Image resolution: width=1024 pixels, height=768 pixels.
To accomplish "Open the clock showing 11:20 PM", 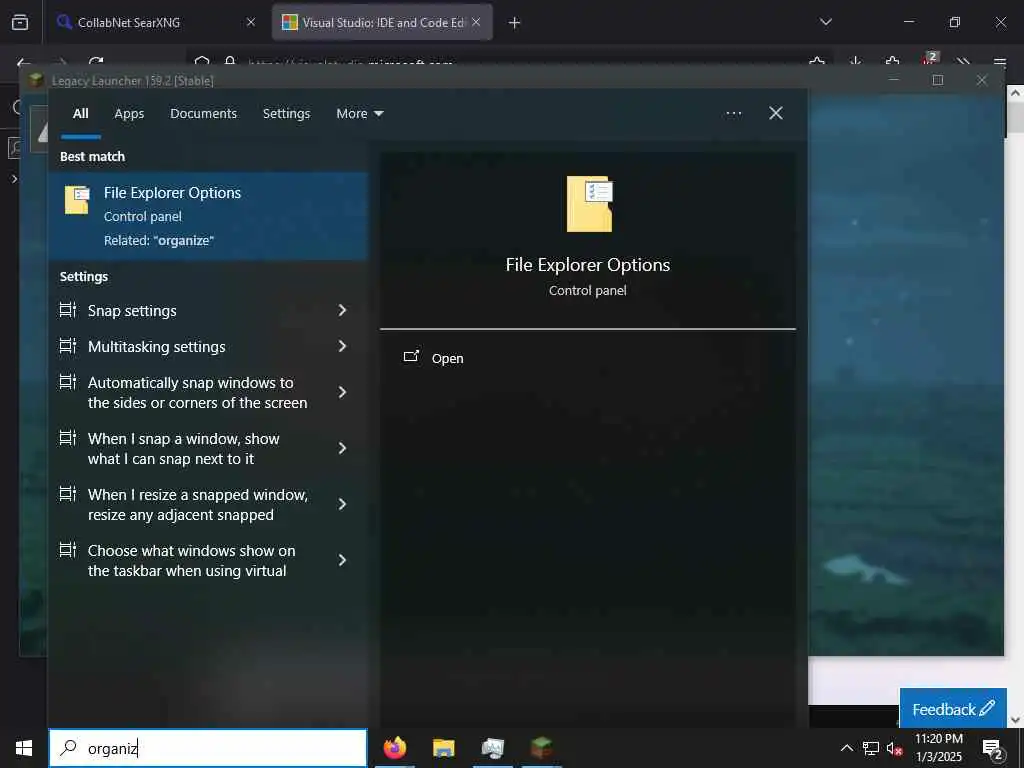I will click(938, 748).
